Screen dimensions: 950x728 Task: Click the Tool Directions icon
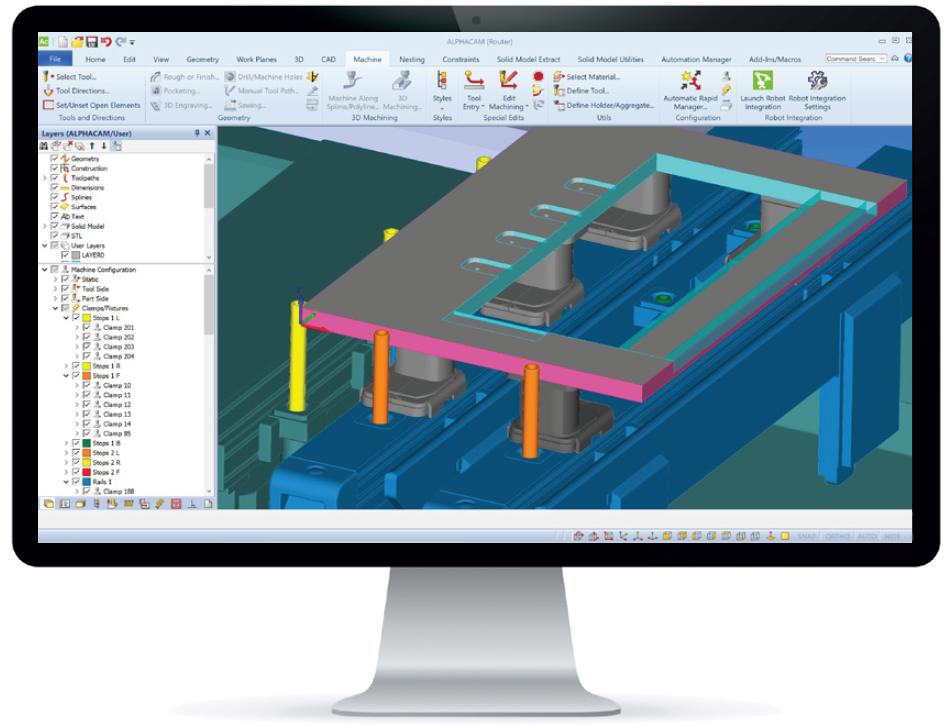coord(48,91)
